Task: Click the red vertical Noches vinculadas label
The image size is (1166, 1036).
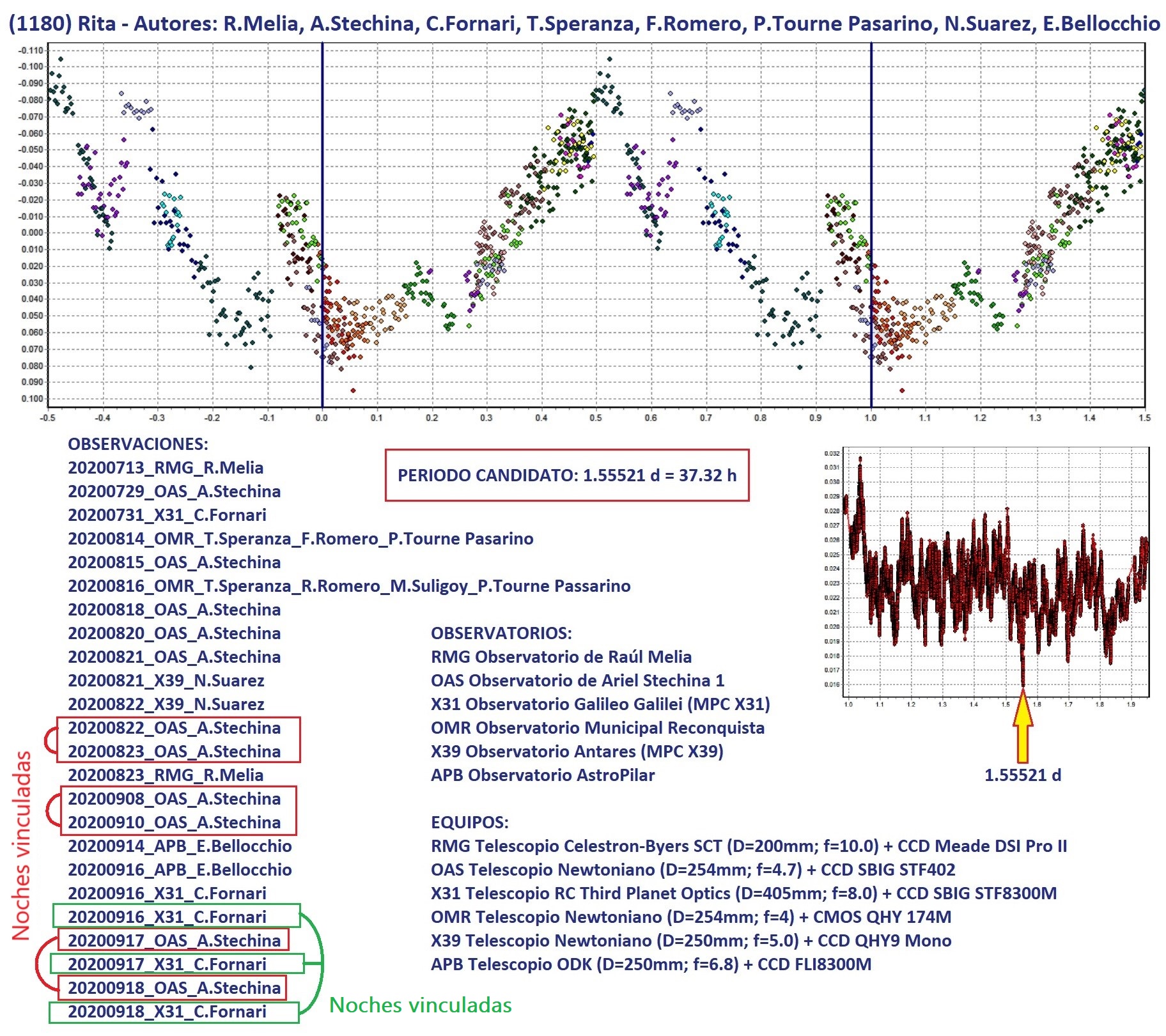Action: (22, 845)
